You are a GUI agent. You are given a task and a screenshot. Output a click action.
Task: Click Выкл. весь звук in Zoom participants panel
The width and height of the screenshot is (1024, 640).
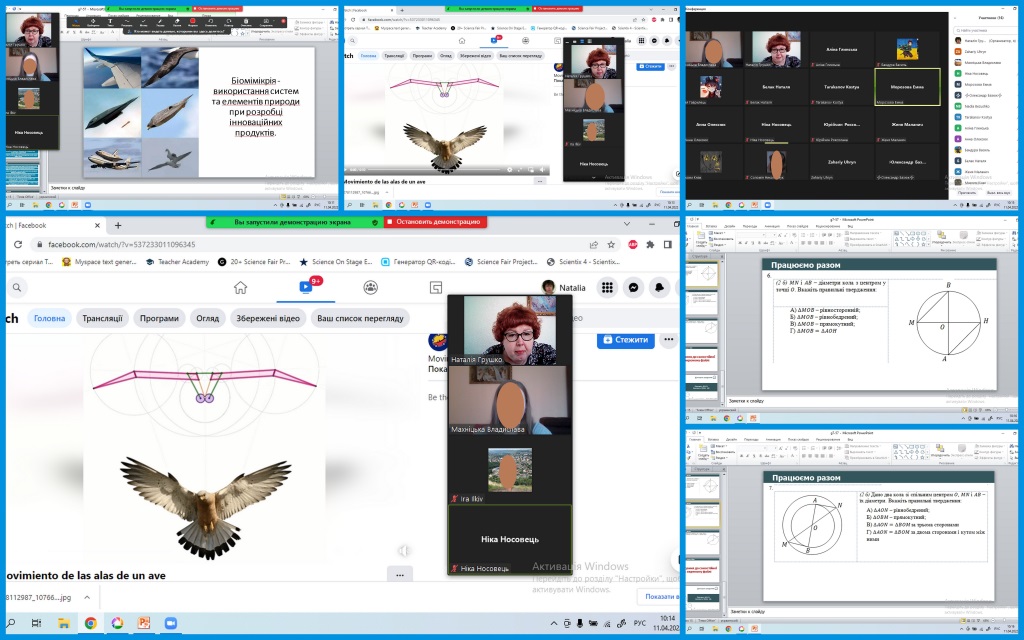coord(999,193)
